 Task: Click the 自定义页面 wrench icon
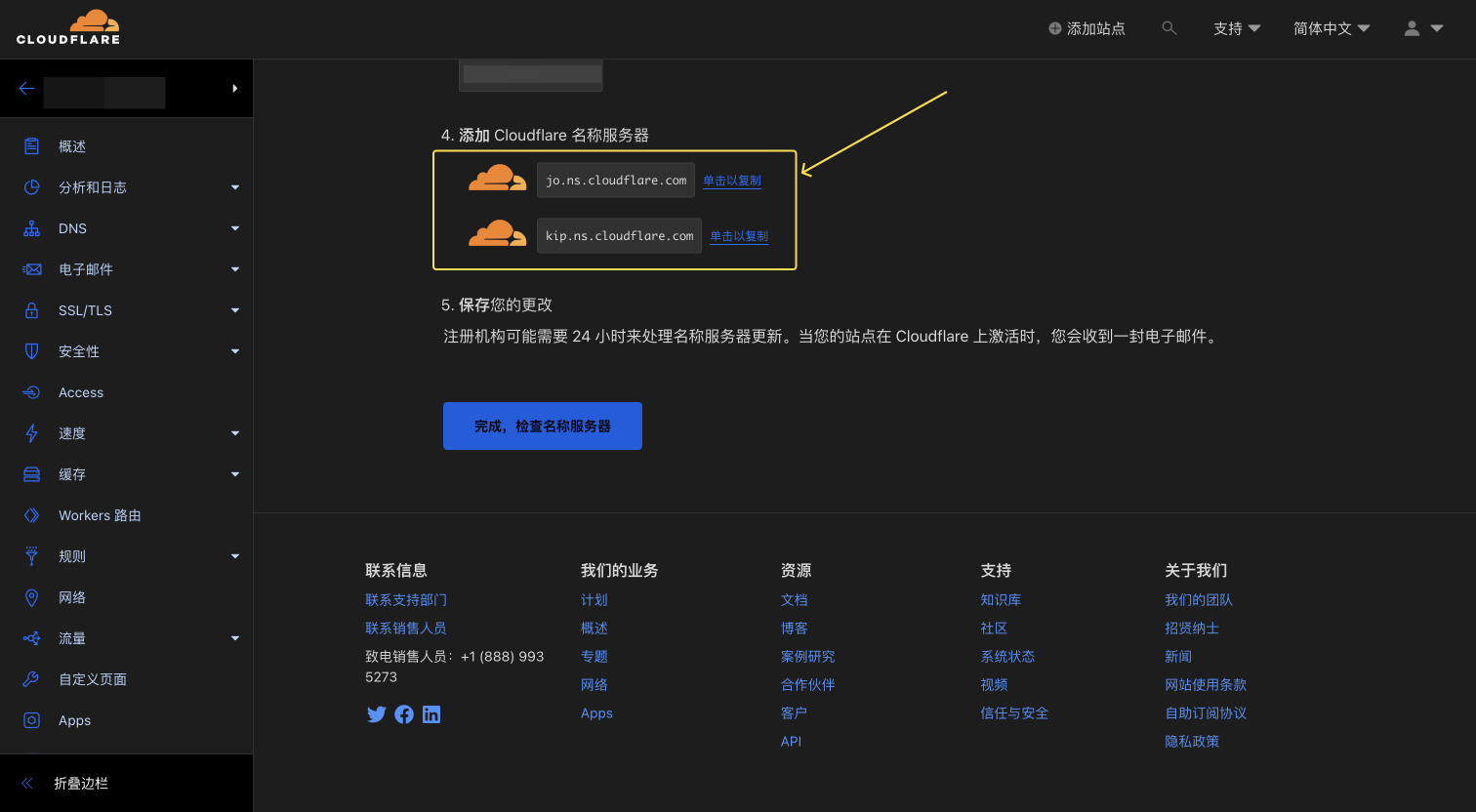32,679
